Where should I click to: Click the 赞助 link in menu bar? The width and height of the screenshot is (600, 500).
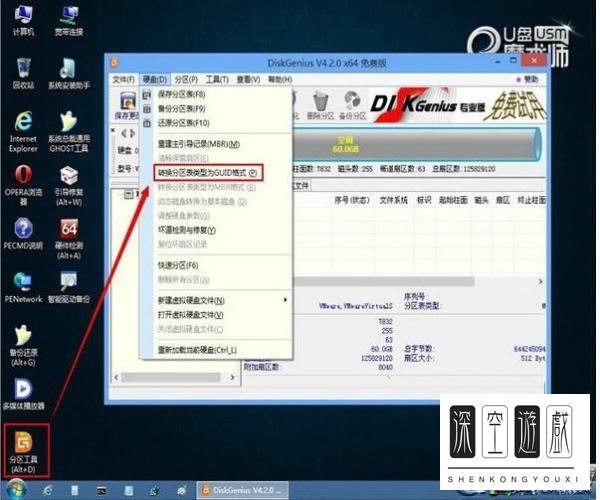pos(528,79)
